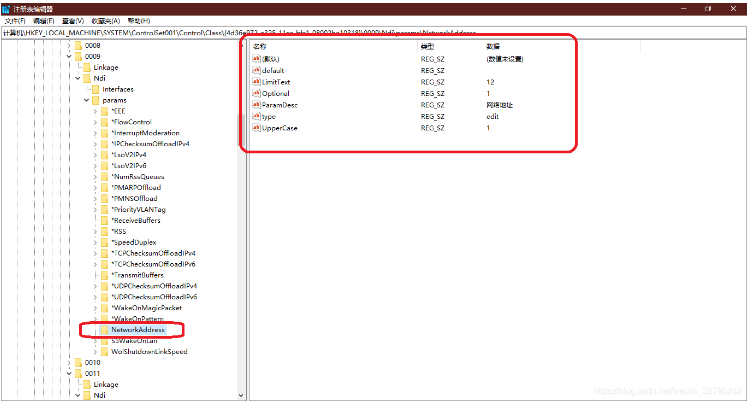Open the 收藏夹(A) menu

pyautogui.click(x=106, y=21)
